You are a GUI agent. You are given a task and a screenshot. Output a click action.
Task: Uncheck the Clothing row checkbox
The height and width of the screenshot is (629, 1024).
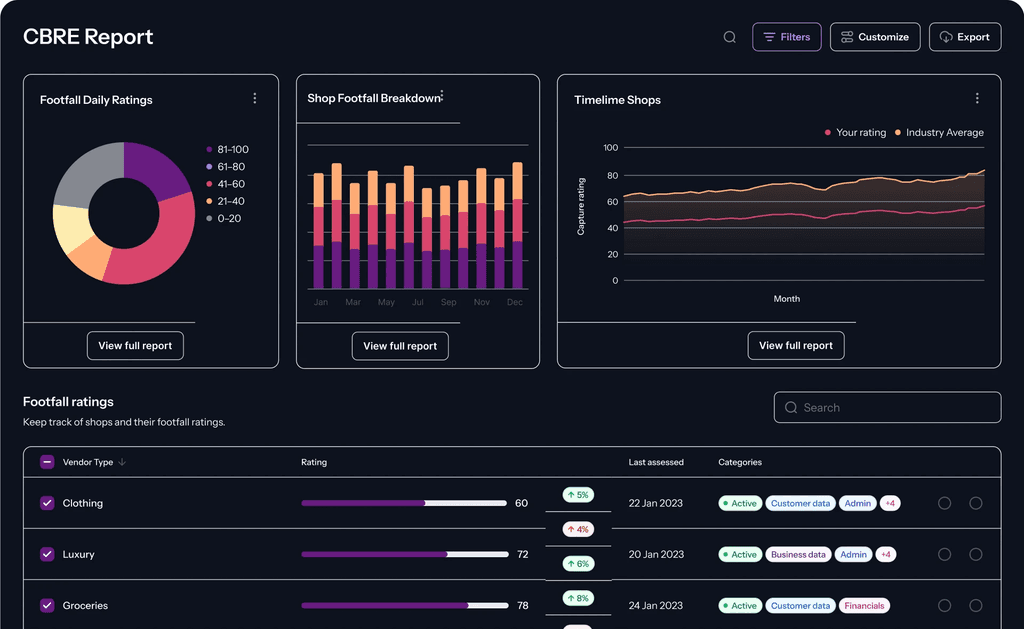46,503
